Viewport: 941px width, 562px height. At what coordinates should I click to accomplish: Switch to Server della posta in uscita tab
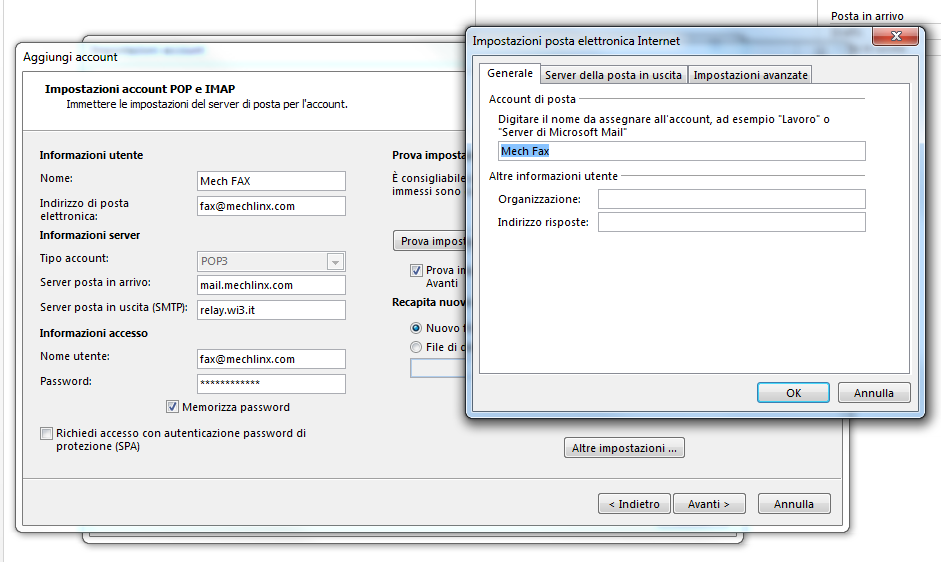[613, 75]
